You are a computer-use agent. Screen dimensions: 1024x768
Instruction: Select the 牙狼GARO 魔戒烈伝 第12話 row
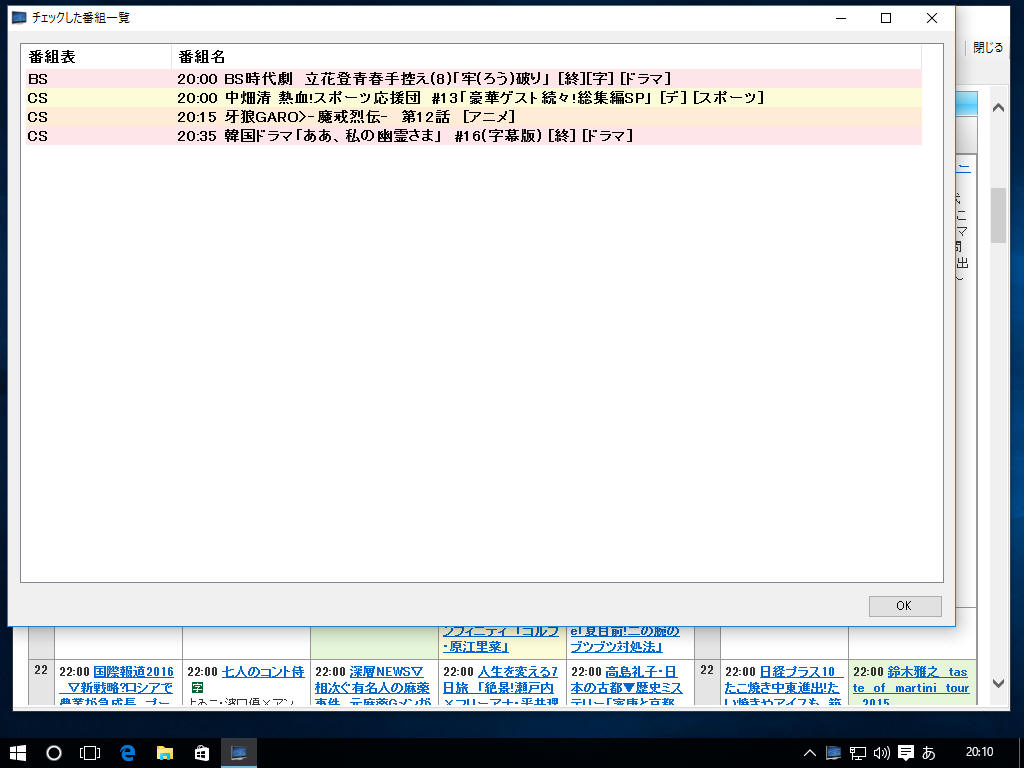tap(473, 117)
